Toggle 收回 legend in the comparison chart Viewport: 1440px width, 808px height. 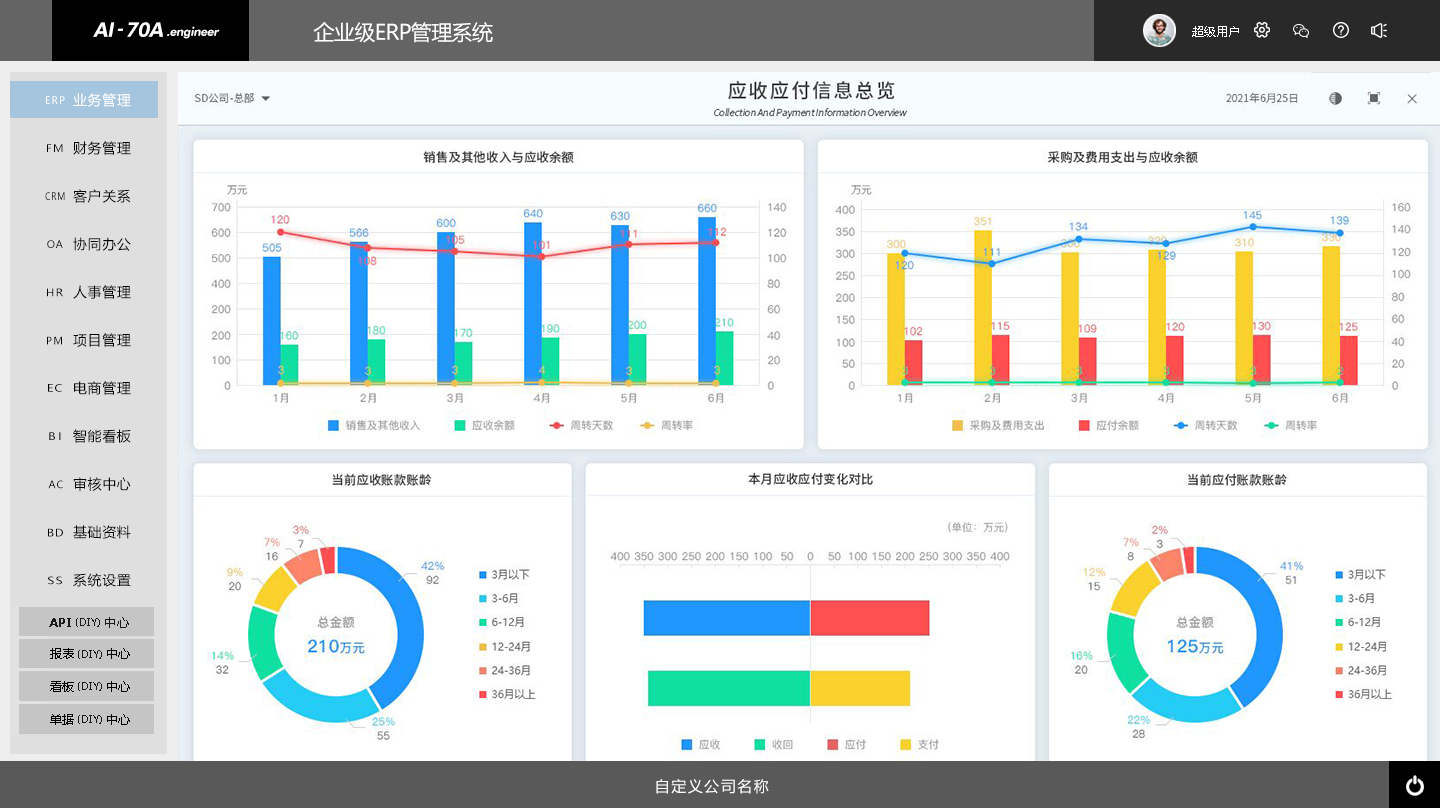(x=772, y=744)
